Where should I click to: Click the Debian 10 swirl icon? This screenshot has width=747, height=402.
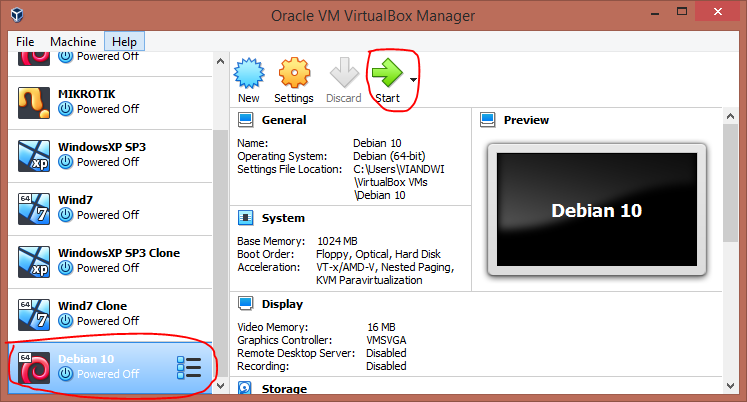[x=34, y=368]
